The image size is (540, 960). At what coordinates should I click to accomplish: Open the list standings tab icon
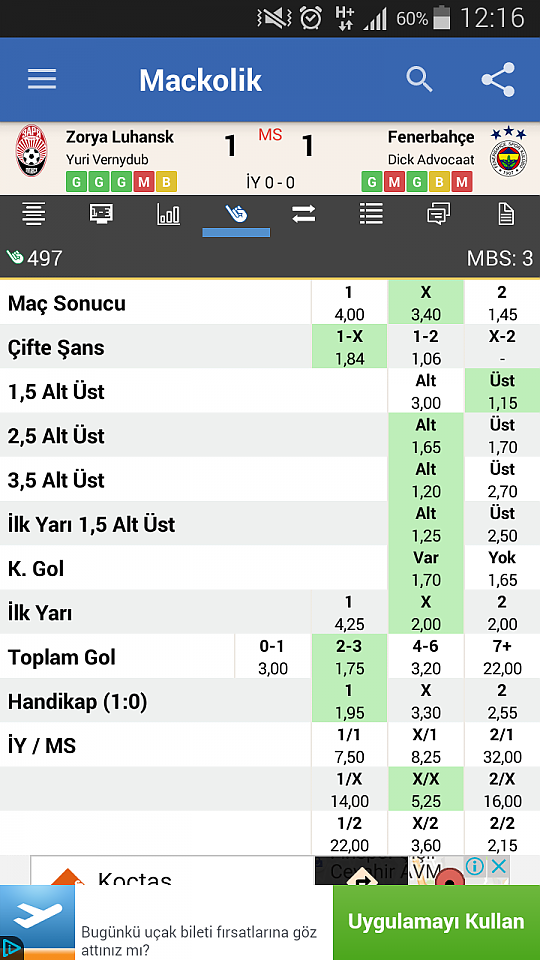[x=371, y=214]
